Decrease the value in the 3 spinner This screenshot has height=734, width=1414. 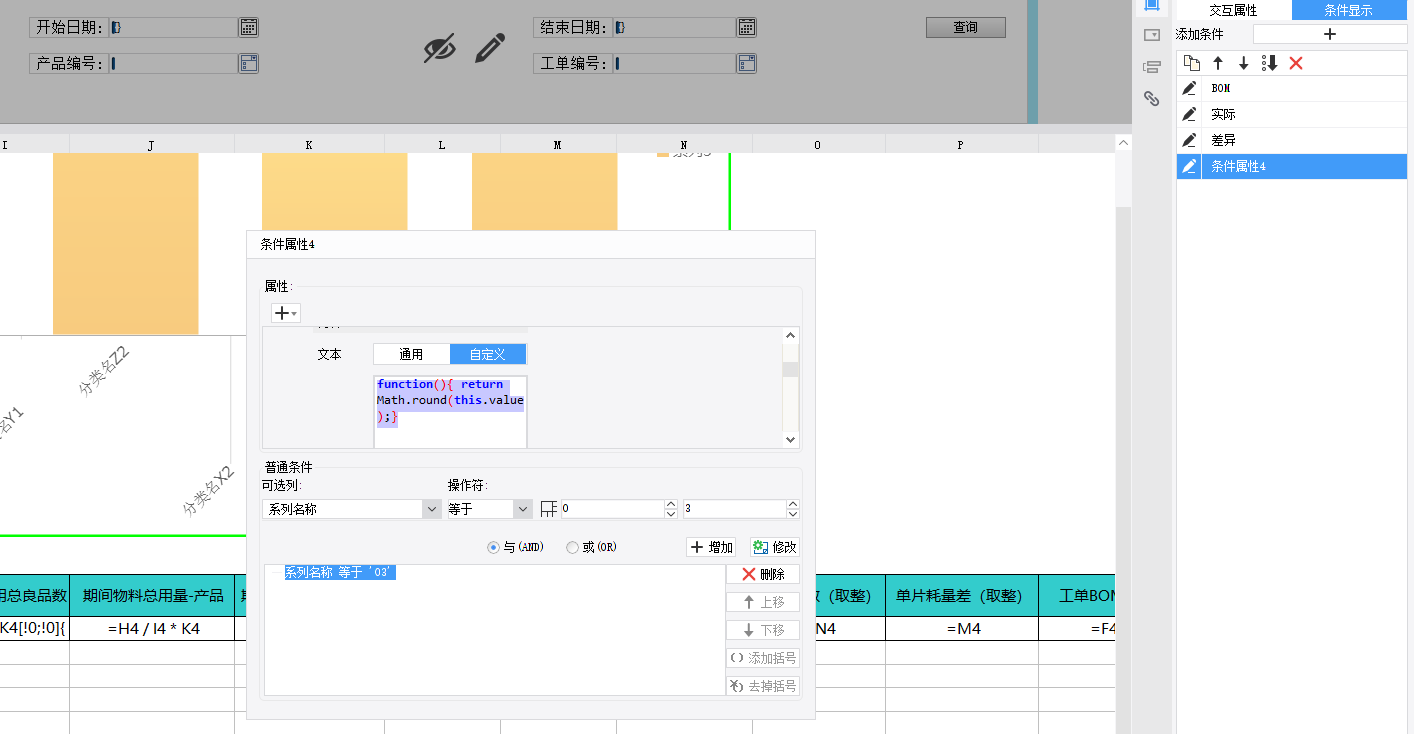click(793, 514)
